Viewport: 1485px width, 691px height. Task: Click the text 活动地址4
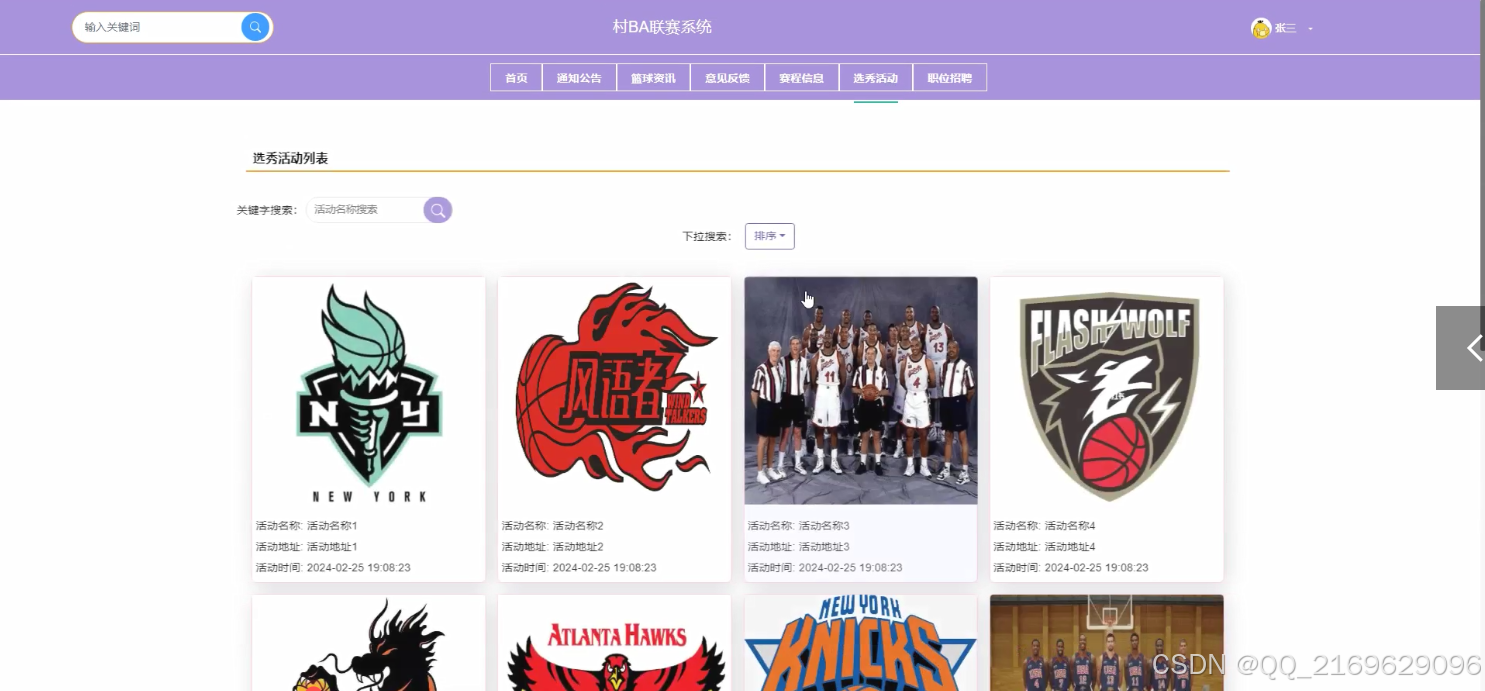[x=1070, y=547]
